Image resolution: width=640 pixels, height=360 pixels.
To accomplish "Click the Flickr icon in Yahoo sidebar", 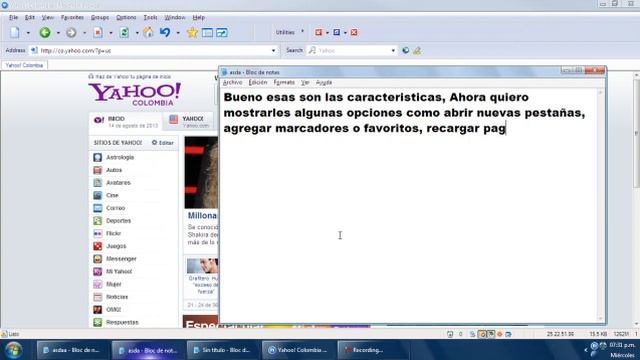I will pyautogui.click(x=98, y=233).
